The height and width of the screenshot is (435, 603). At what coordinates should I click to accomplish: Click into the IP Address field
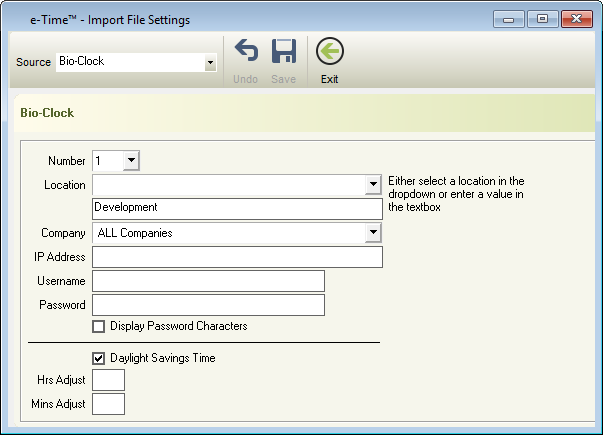coord(237,257)
